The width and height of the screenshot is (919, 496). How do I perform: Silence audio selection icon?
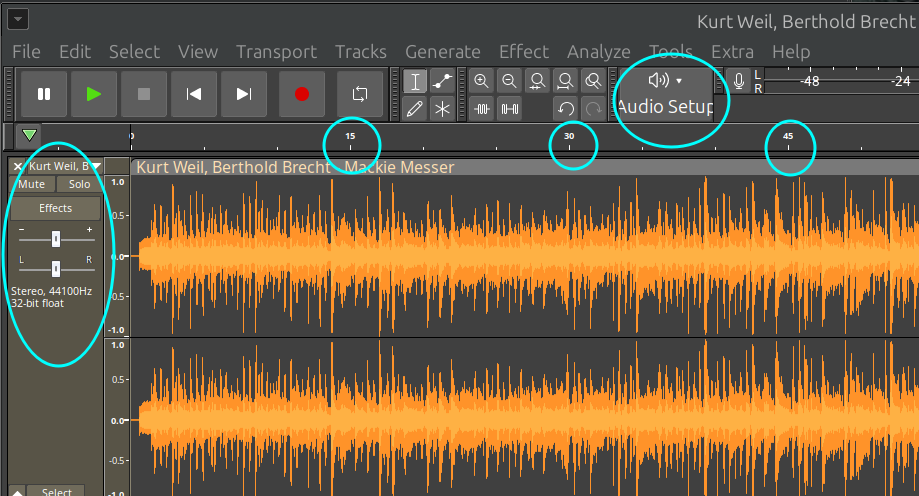(509, 109)
